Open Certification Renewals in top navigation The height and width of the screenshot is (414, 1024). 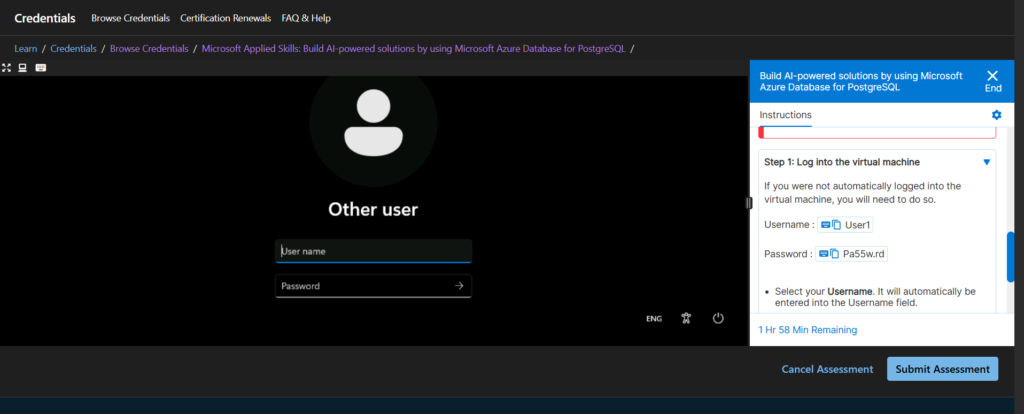click(x=225, y=18)
